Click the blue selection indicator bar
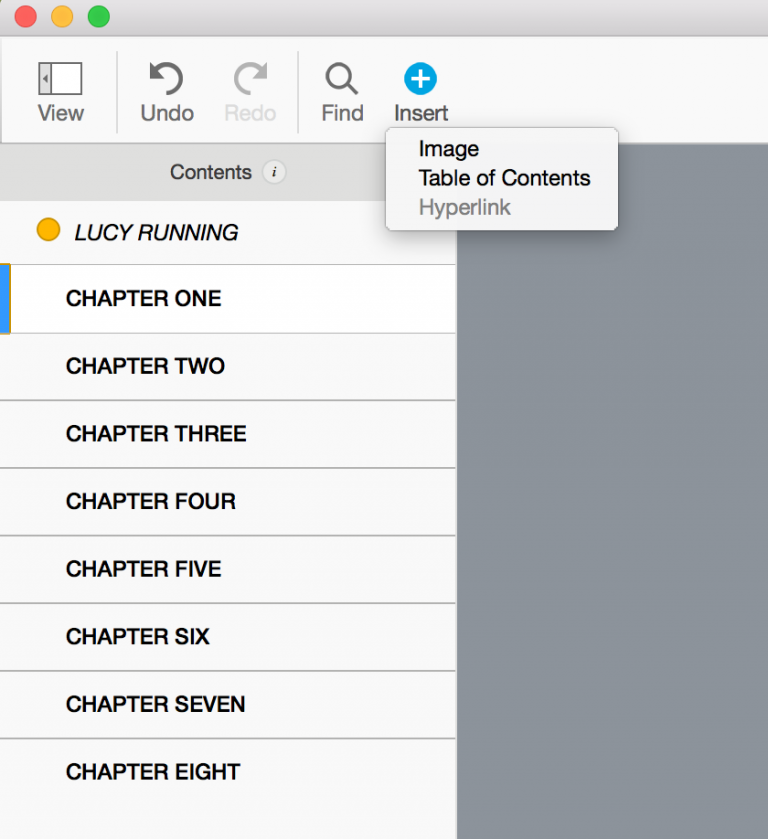Image resolution: width=768 pixels, height=839 pixels. (3, 298)
